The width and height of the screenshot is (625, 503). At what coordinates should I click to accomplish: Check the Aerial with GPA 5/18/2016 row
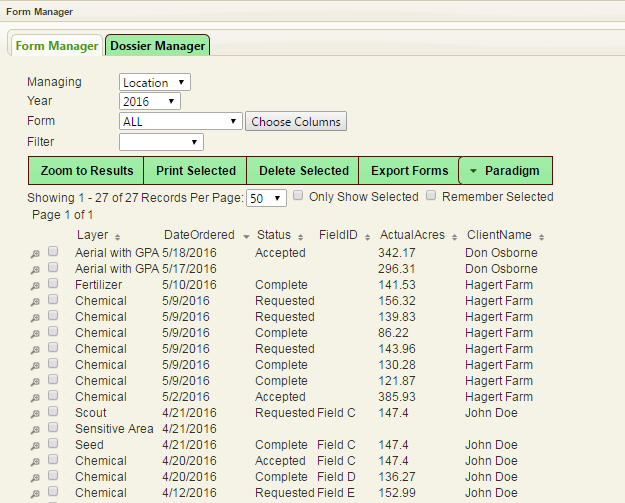tap(53, 251)
